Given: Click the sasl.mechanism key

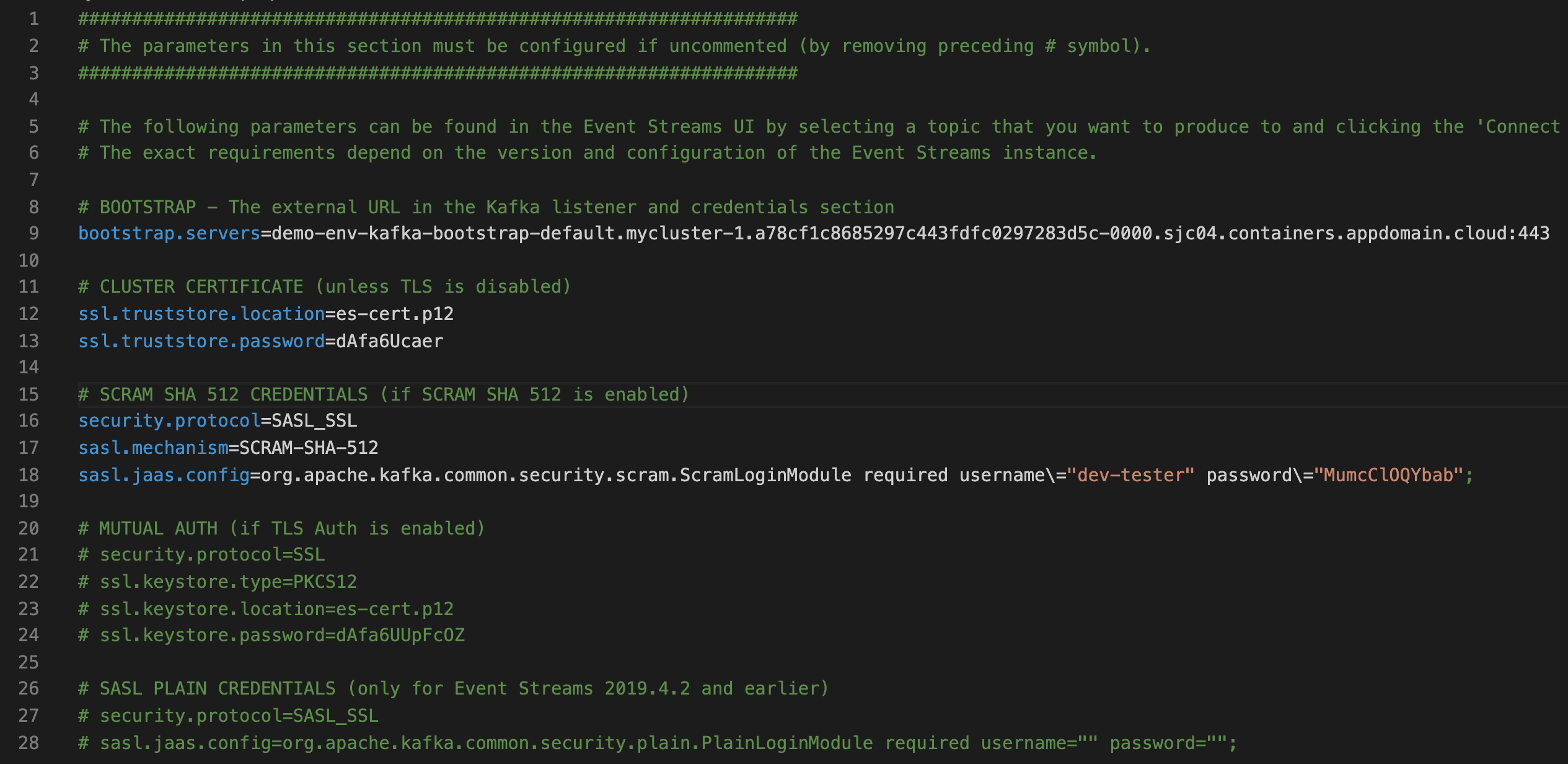Looking at the screenshot, I should [x=153, y=448].
